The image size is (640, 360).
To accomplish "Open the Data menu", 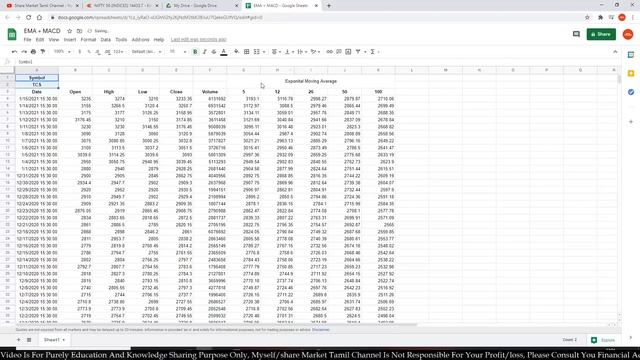I will 106,40.
